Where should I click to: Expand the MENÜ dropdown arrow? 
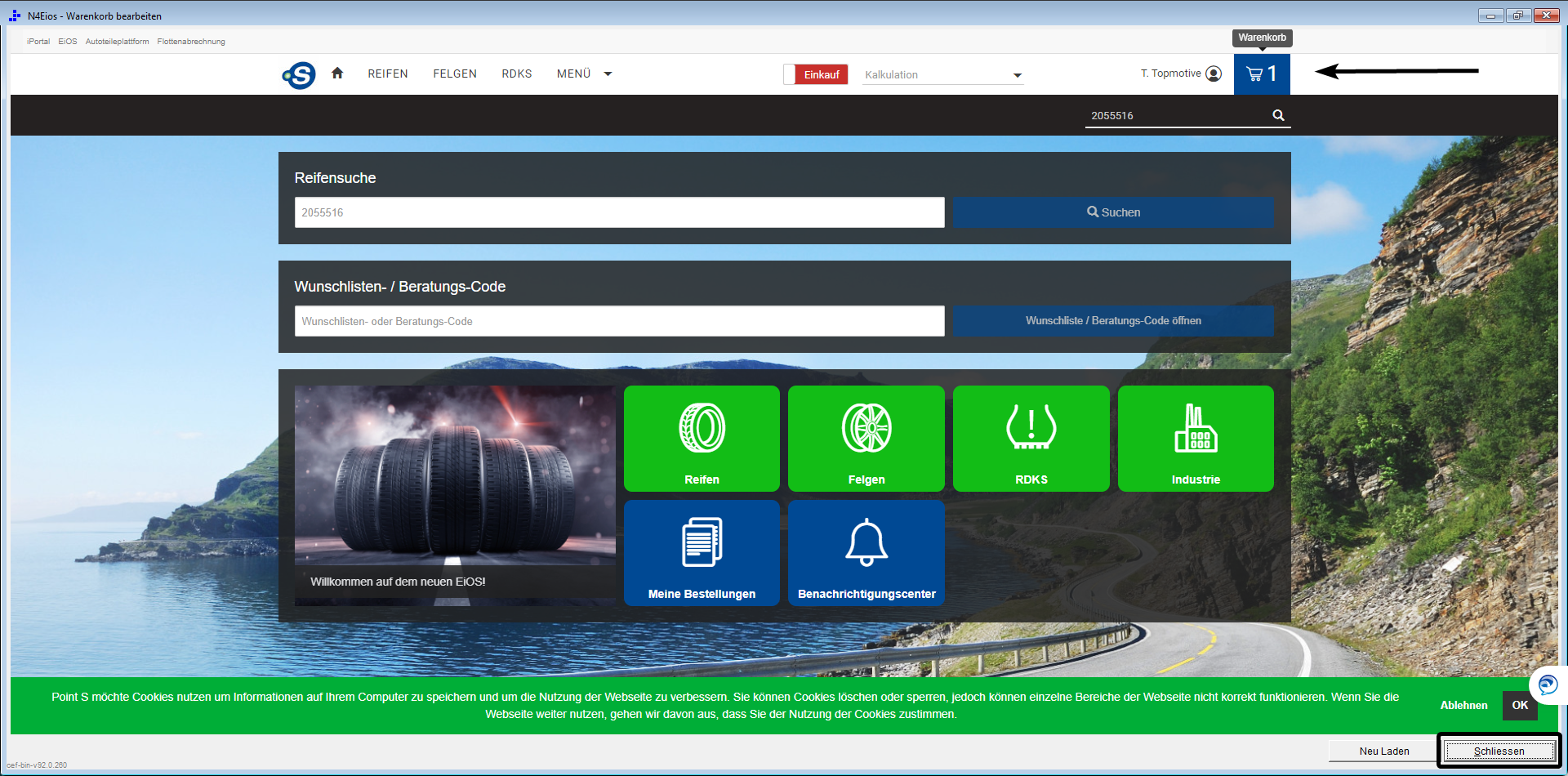coord(608,74)
